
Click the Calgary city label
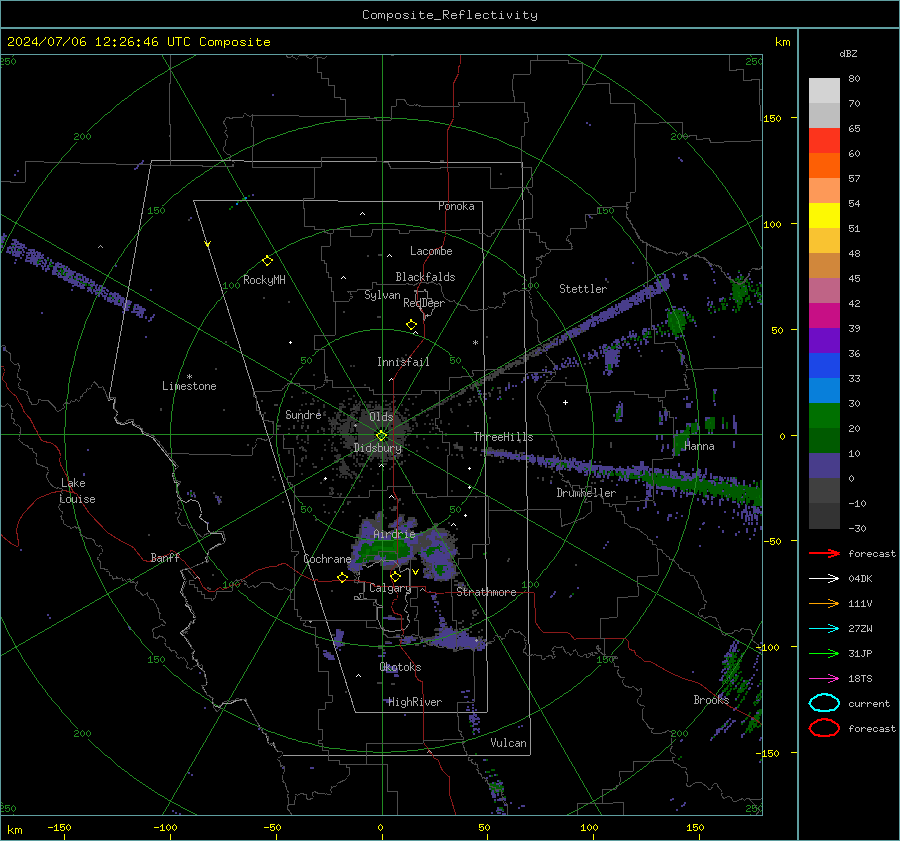pyautogui.click(x=390, y=588)
